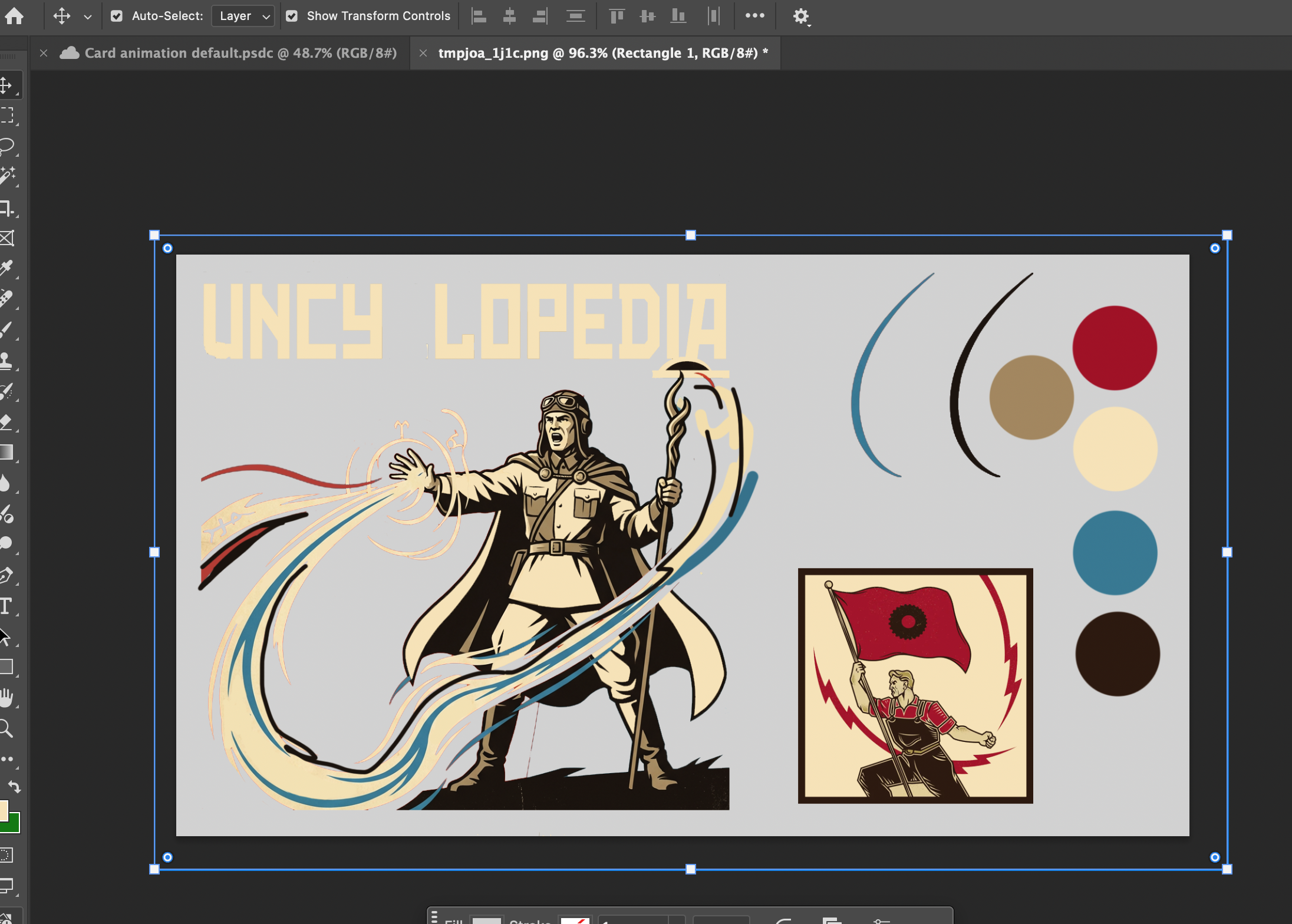Select the Magic Wand tool

click(x=7, y=176)
